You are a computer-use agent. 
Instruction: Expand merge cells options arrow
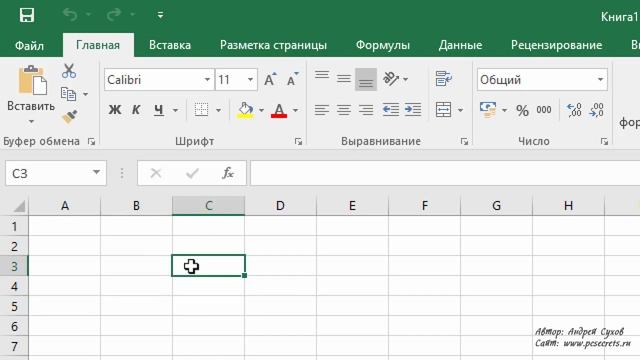click(460, 110)
